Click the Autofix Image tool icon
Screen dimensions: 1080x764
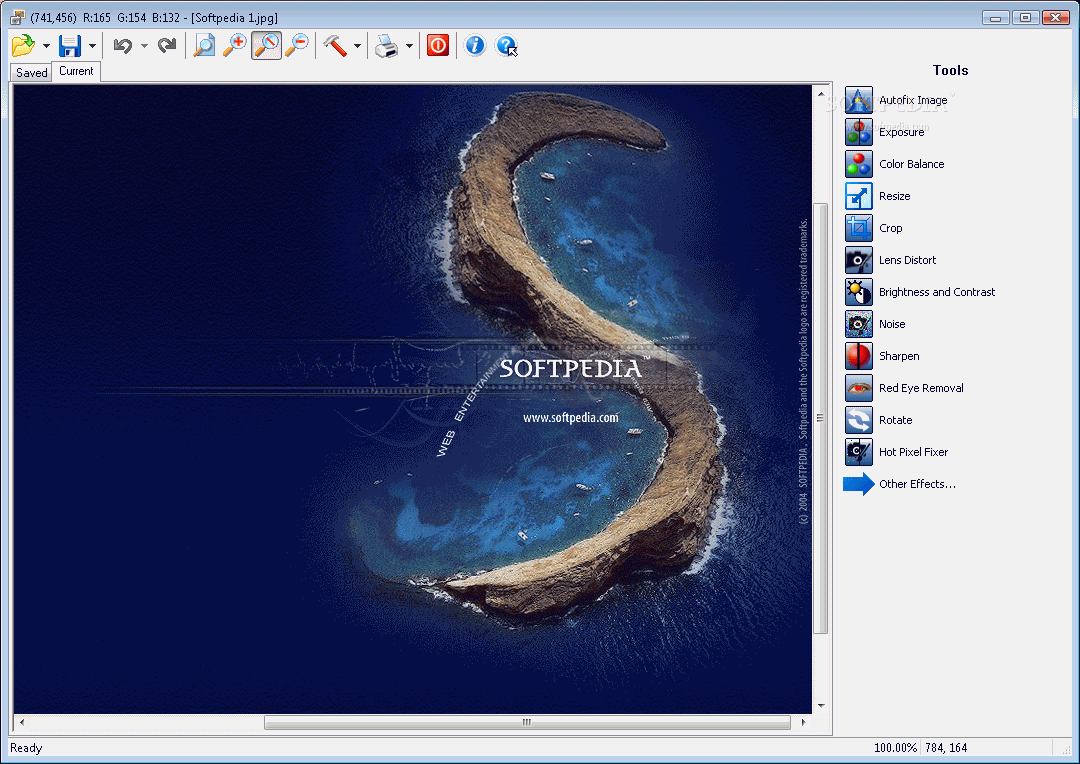click(859, 101)
